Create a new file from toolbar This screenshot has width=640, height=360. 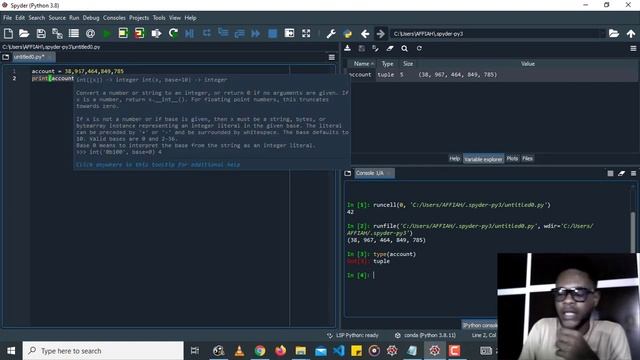[x=8, y=33]
